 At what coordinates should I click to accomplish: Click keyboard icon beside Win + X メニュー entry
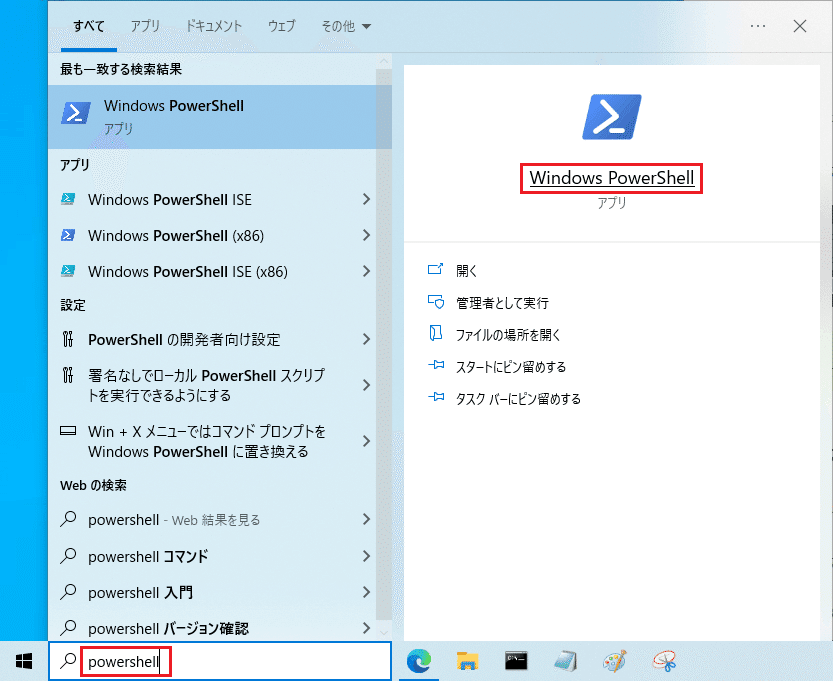click(68, 431)
